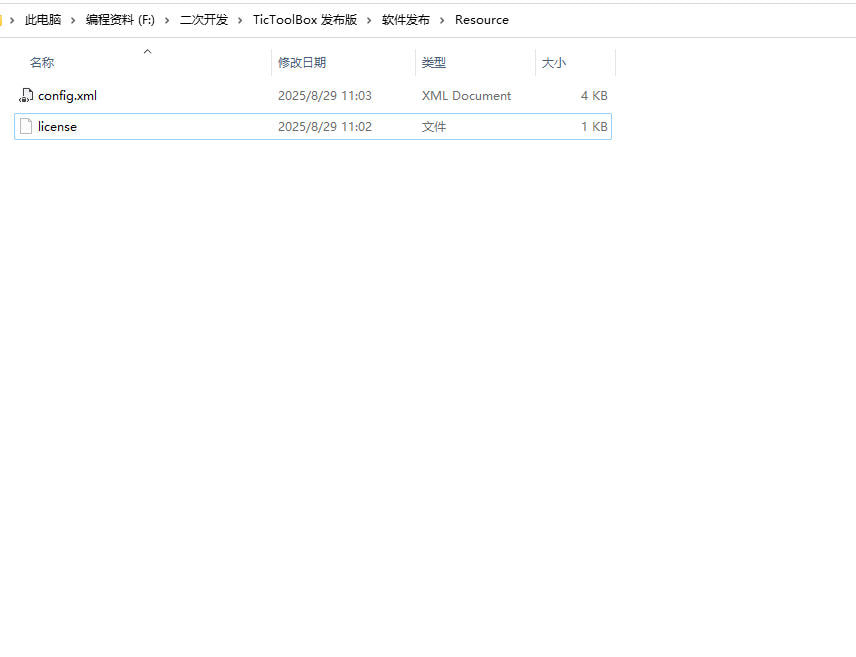The height and width of the screenshot is (657, 856).
Task: Go to 编程资料 (F:) drive in address bar
Action: [x=120, y=20]
